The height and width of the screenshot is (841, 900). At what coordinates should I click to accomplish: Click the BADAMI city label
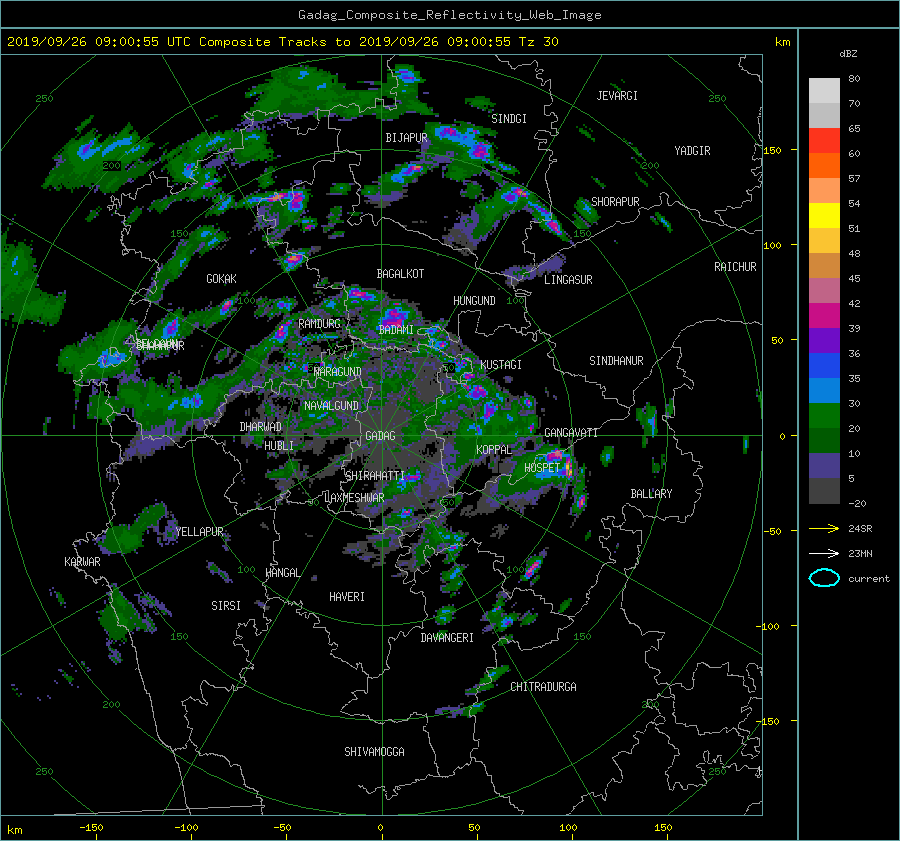[x=396, y=330]
